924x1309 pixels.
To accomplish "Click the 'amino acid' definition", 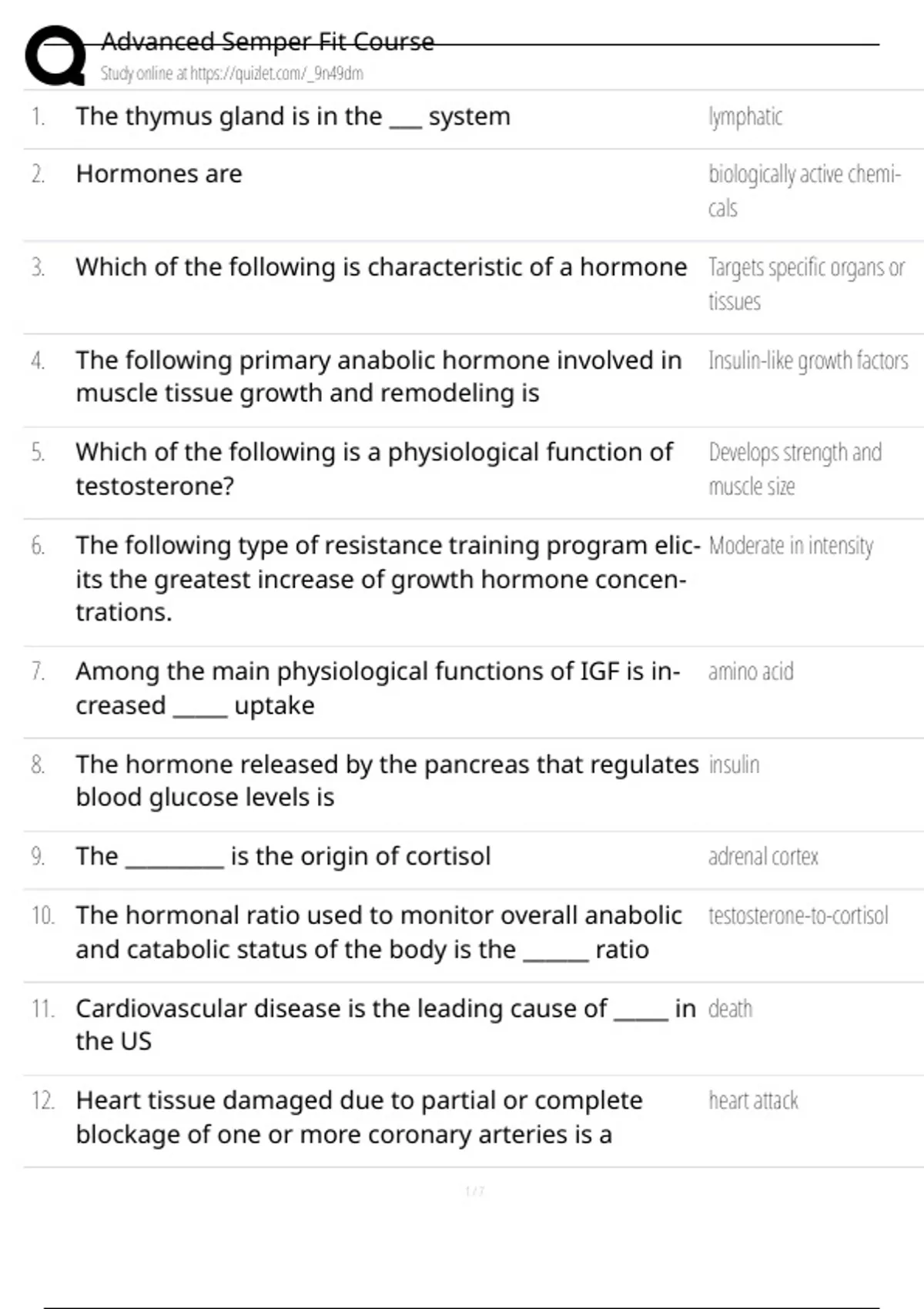I will [751, 671].
